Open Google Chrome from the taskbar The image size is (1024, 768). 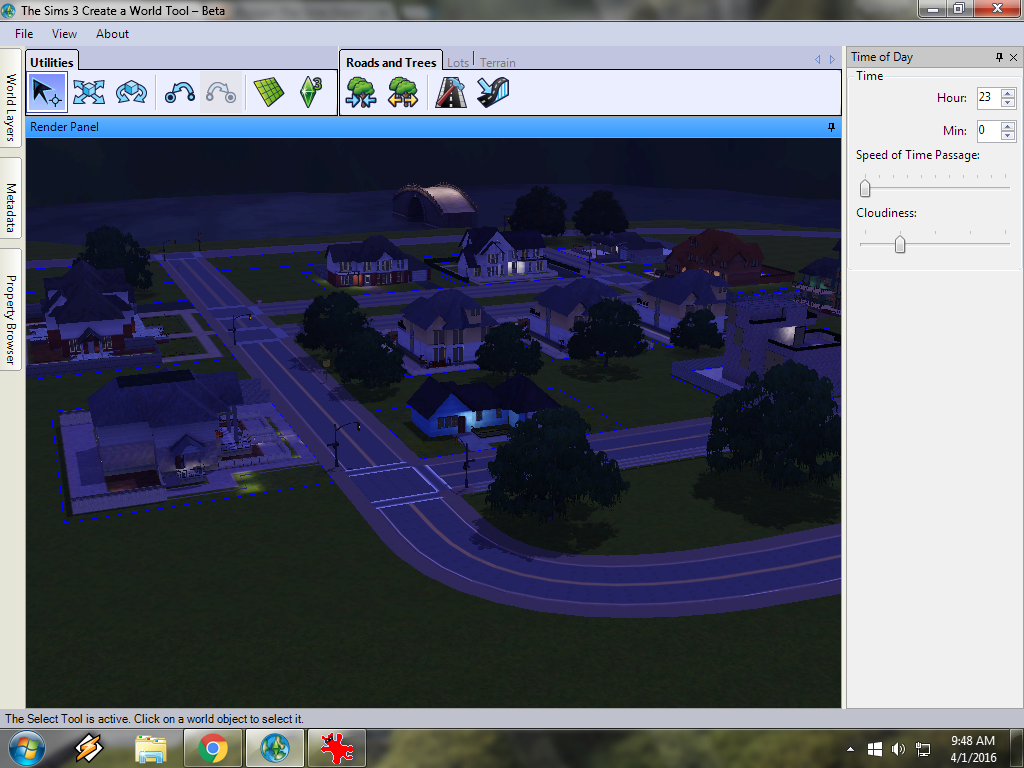[212, 748]
